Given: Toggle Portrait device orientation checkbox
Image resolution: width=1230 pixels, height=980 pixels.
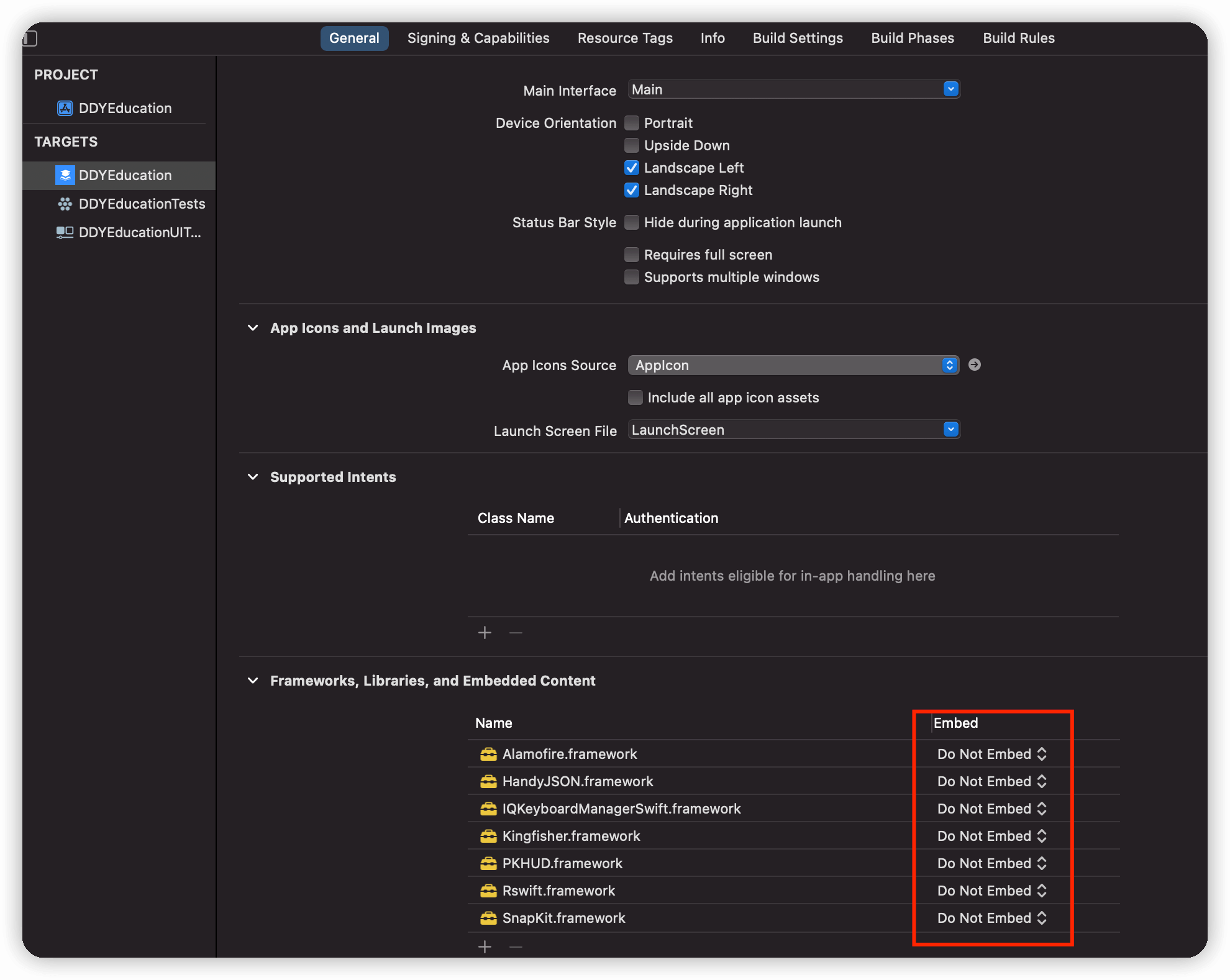Looking at the screenshot, I should click(x=632, y=123).
